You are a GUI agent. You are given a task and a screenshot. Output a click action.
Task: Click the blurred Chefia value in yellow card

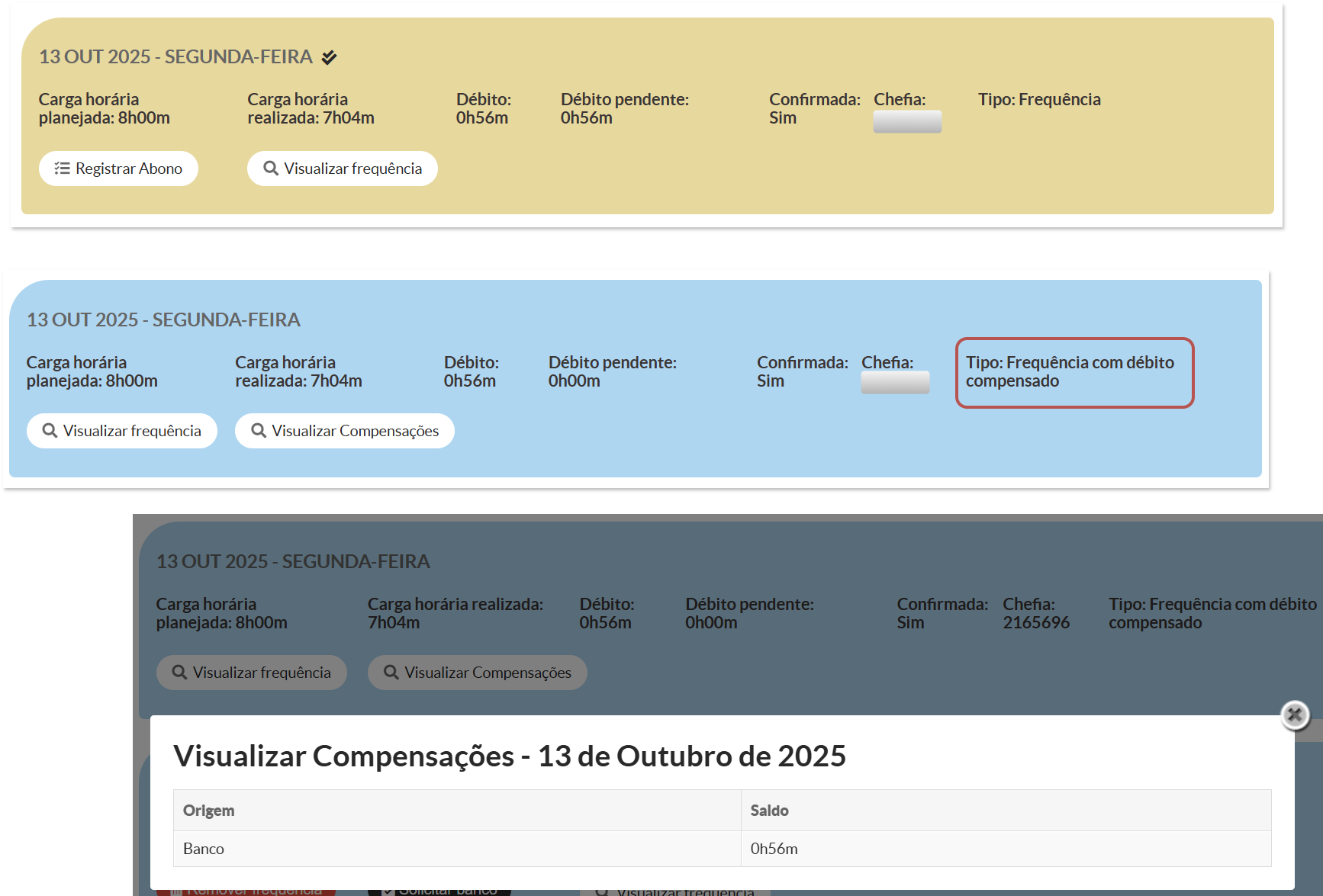907,122
